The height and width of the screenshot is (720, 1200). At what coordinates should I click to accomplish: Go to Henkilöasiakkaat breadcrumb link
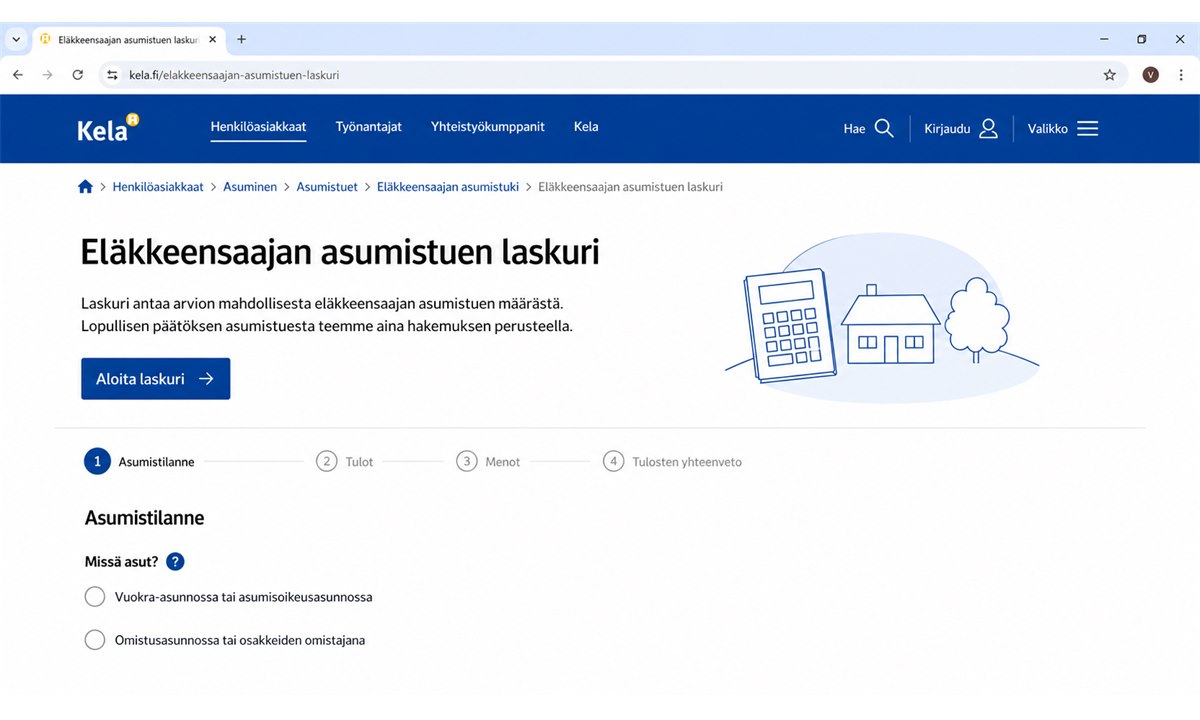point(158,187)
